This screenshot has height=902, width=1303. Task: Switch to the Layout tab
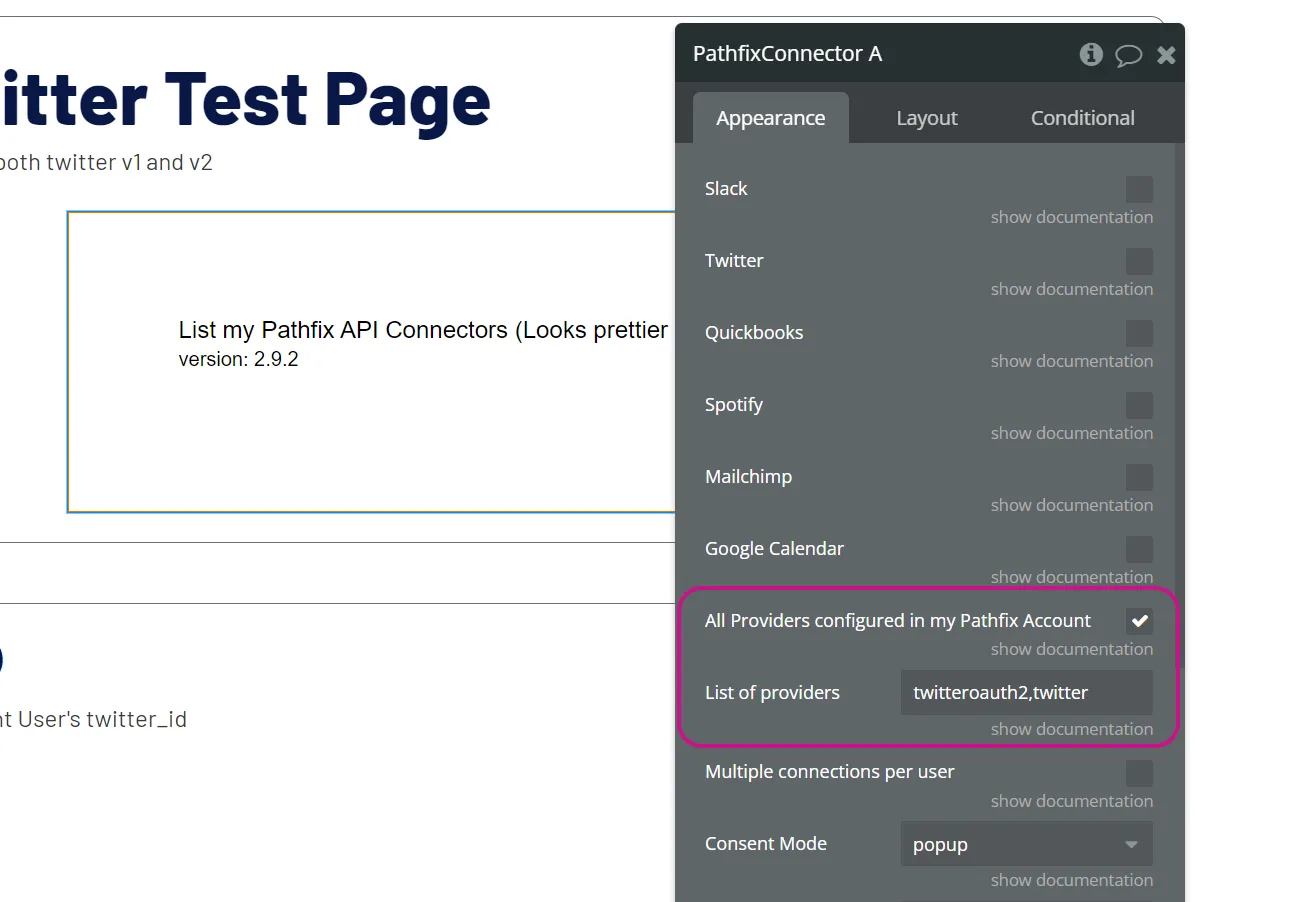927,118
